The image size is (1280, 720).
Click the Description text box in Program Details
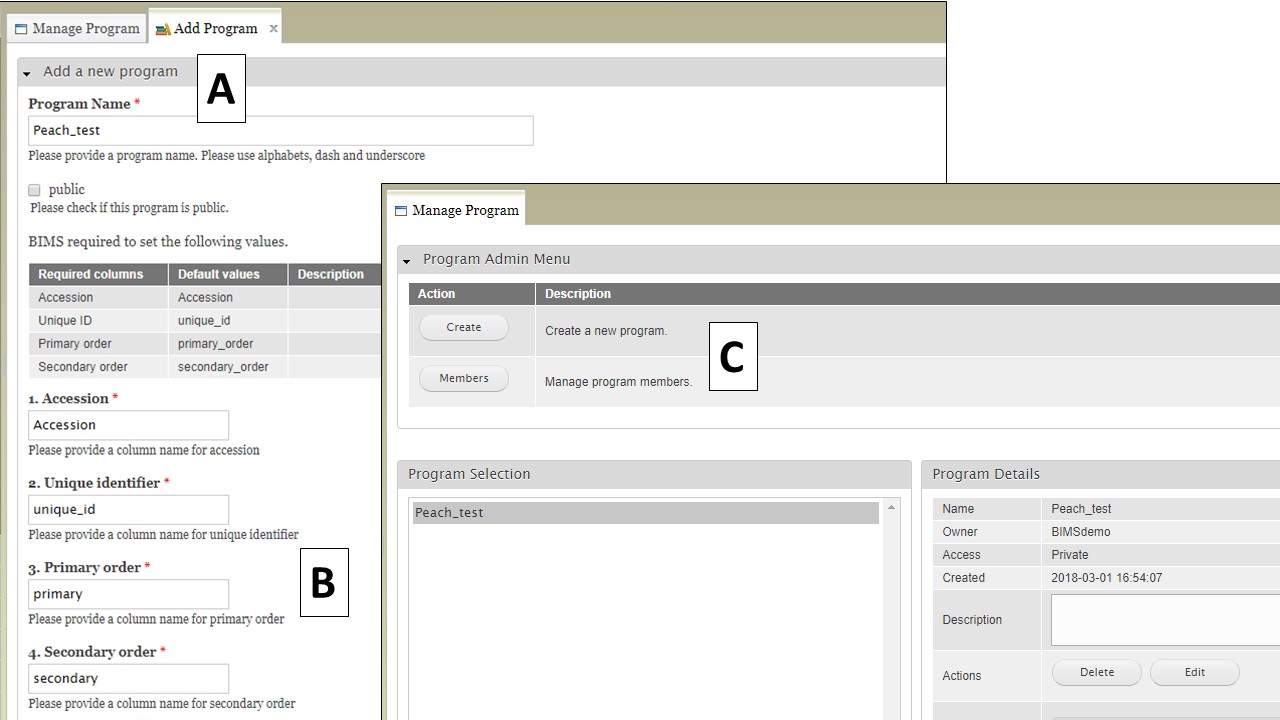[x=1165, y=620]
